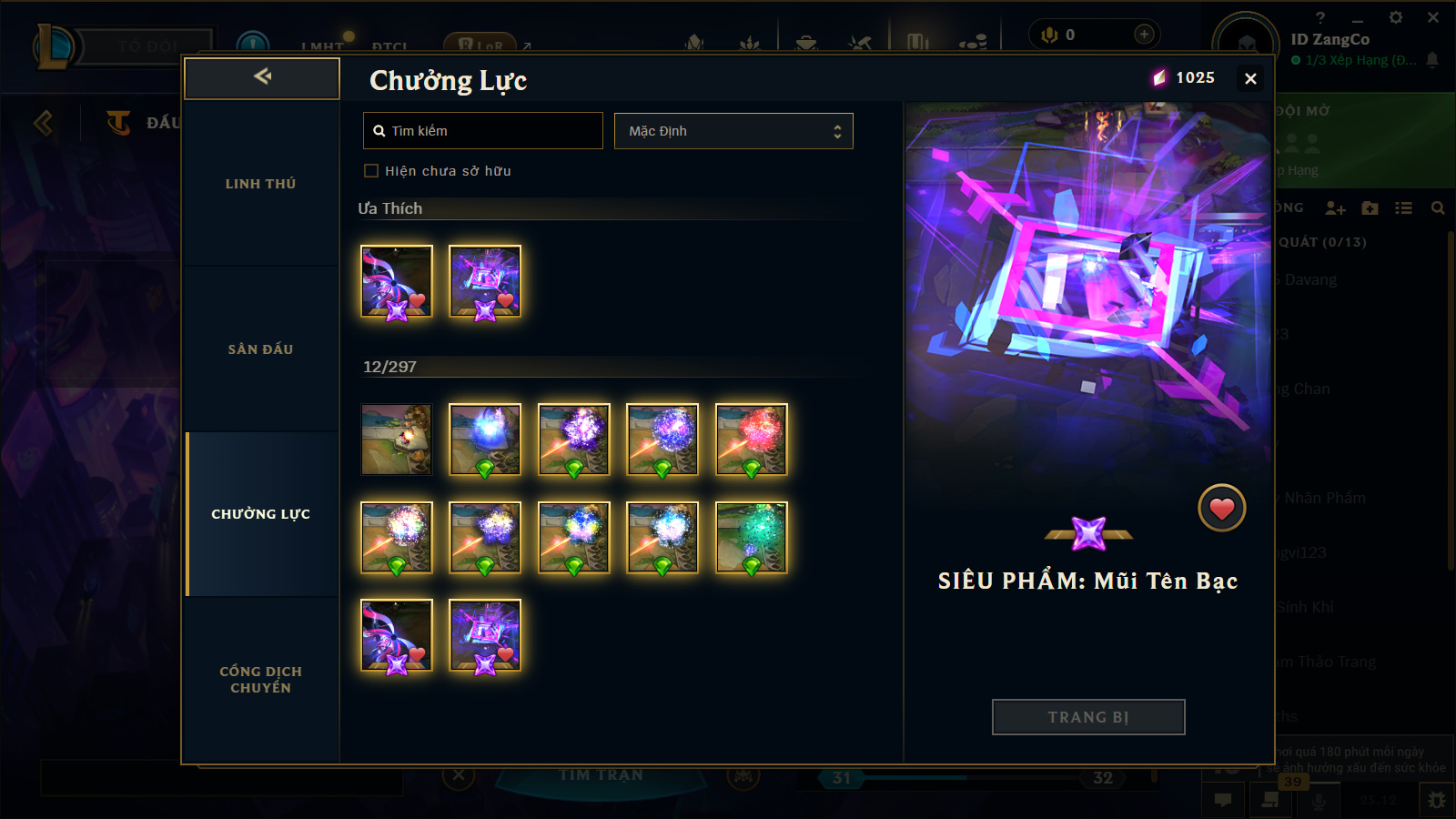Click the purple currency gem icon

pos(1159,78)
